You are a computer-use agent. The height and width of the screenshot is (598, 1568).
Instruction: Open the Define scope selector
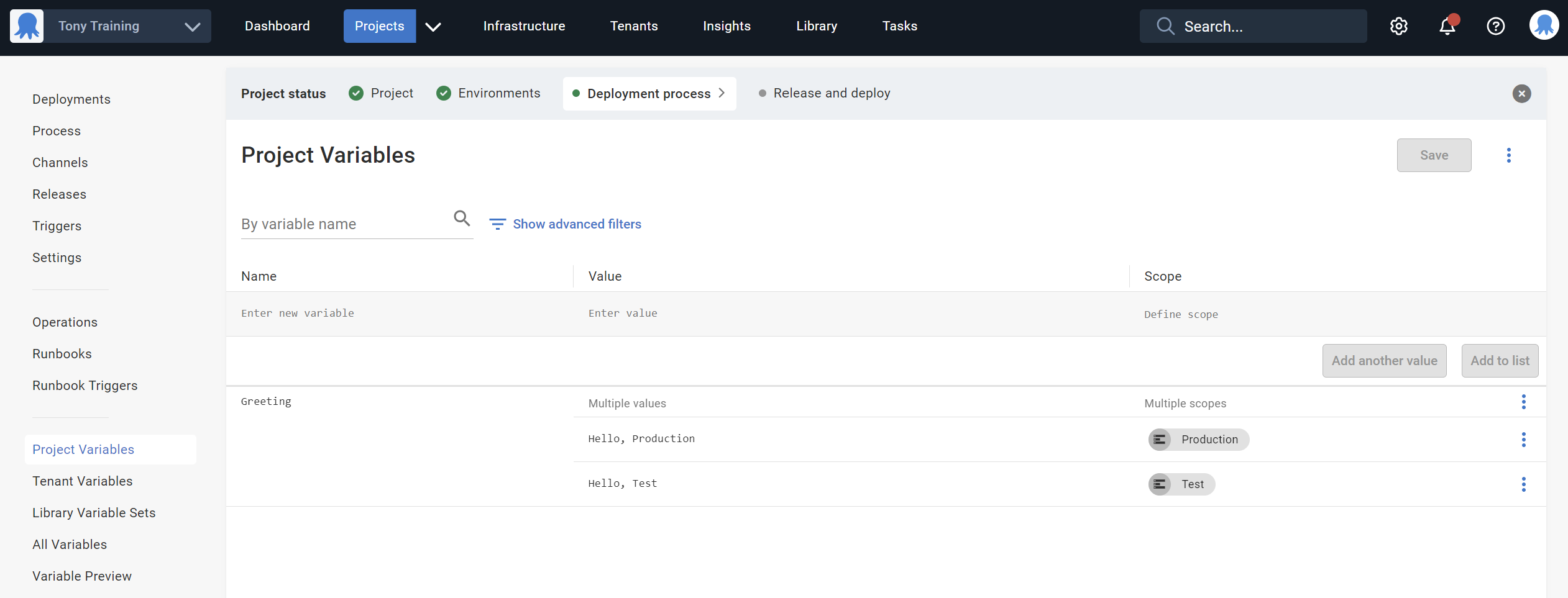click(1181, 314)
